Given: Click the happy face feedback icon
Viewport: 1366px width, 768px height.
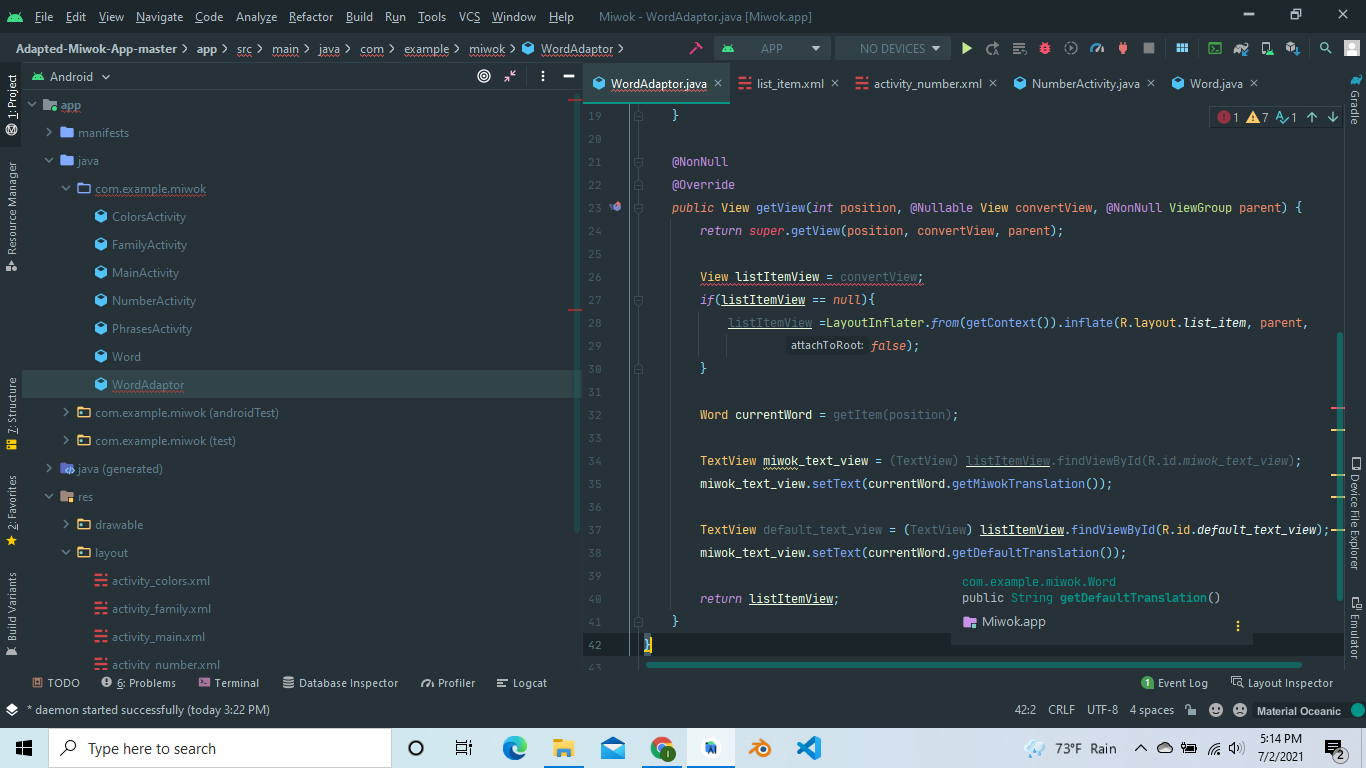Looking at the screenshot, I should click(1216, 710).
